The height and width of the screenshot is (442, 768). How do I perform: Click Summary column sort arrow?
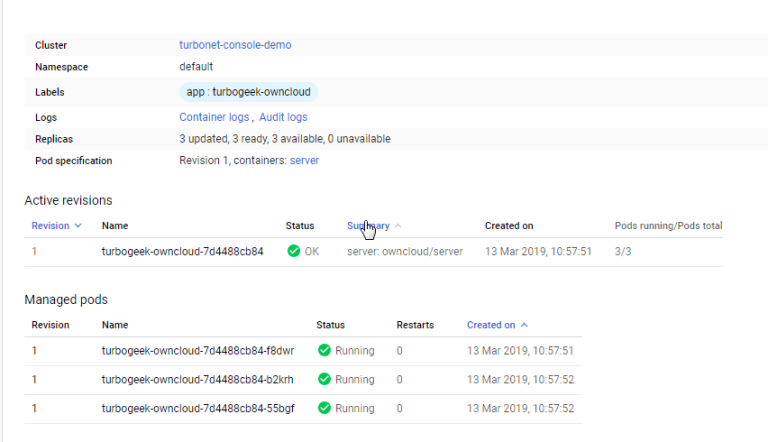click(x=398, y=225)
